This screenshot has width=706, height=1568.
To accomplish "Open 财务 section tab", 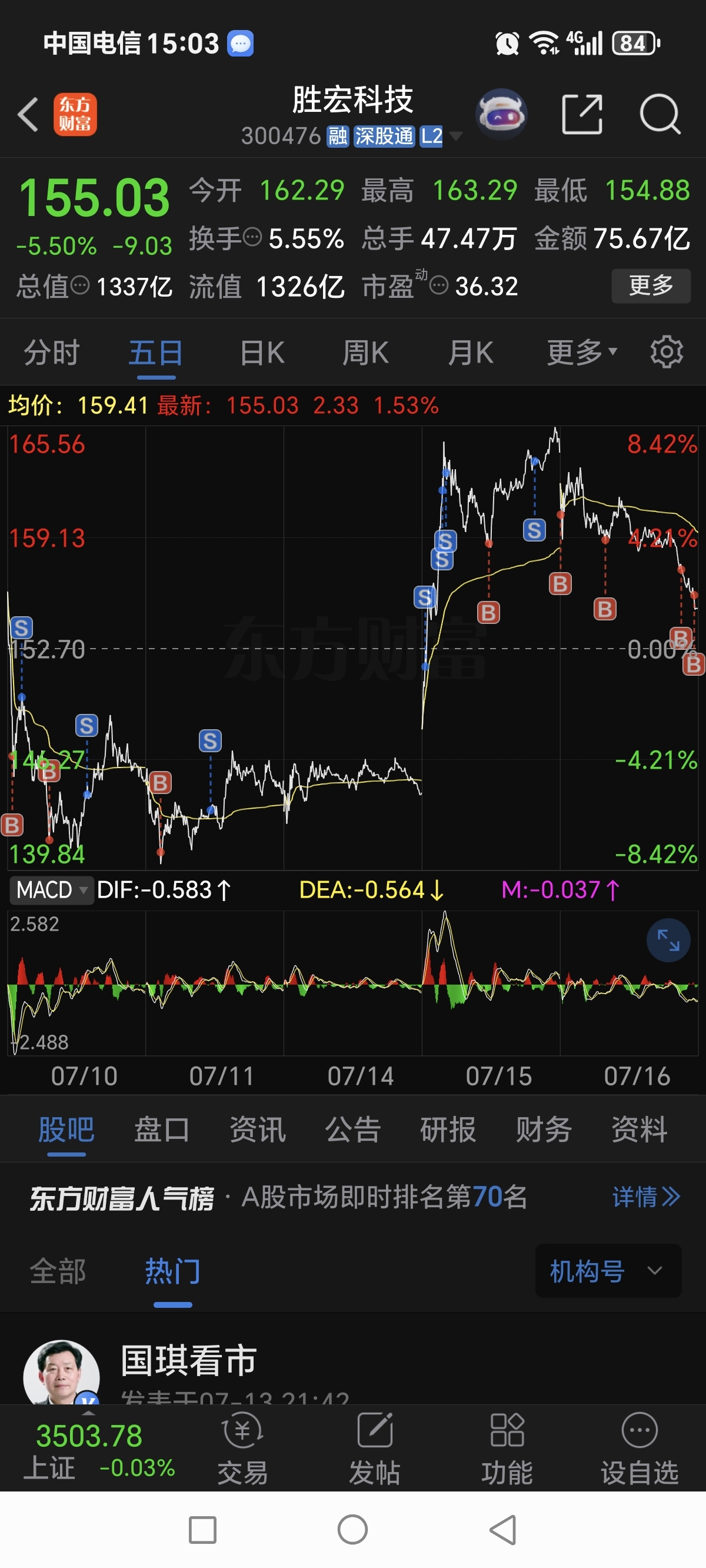I will coord(544,1130).
